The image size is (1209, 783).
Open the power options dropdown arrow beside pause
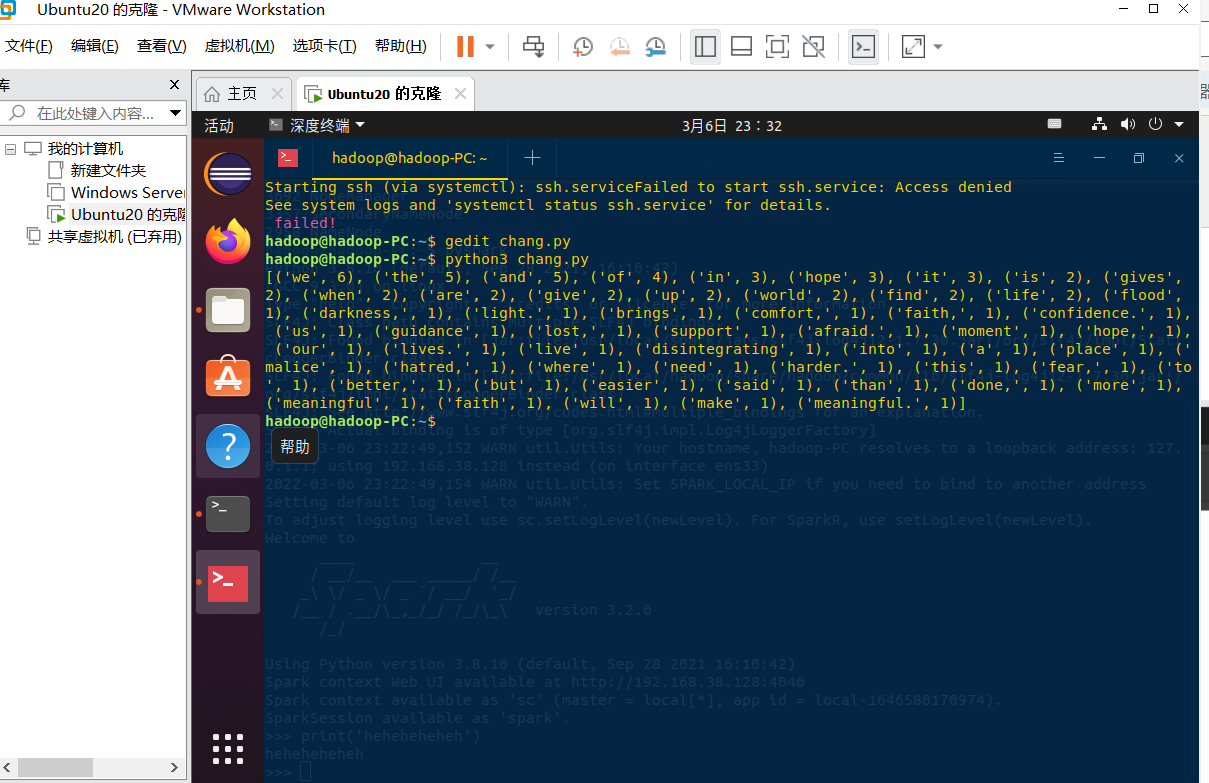[490, 46]
